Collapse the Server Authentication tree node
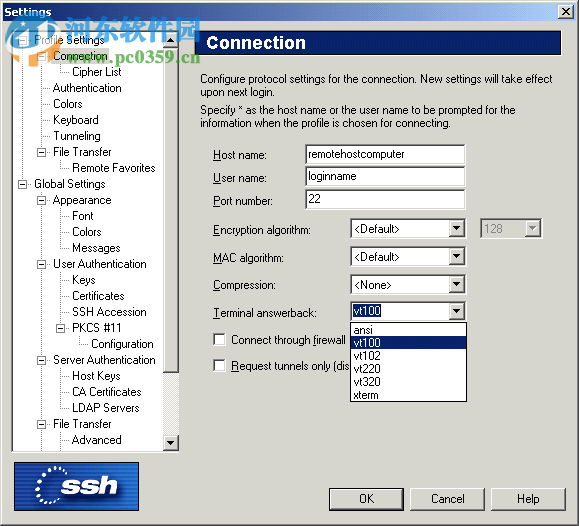This screenshot has width=579, height=526. tap(42, 360)
